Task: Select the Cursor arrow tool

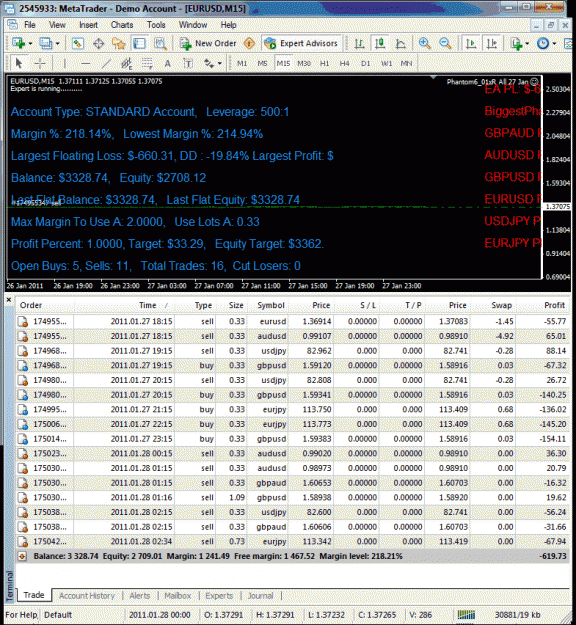Action: (x=18, y=63)
